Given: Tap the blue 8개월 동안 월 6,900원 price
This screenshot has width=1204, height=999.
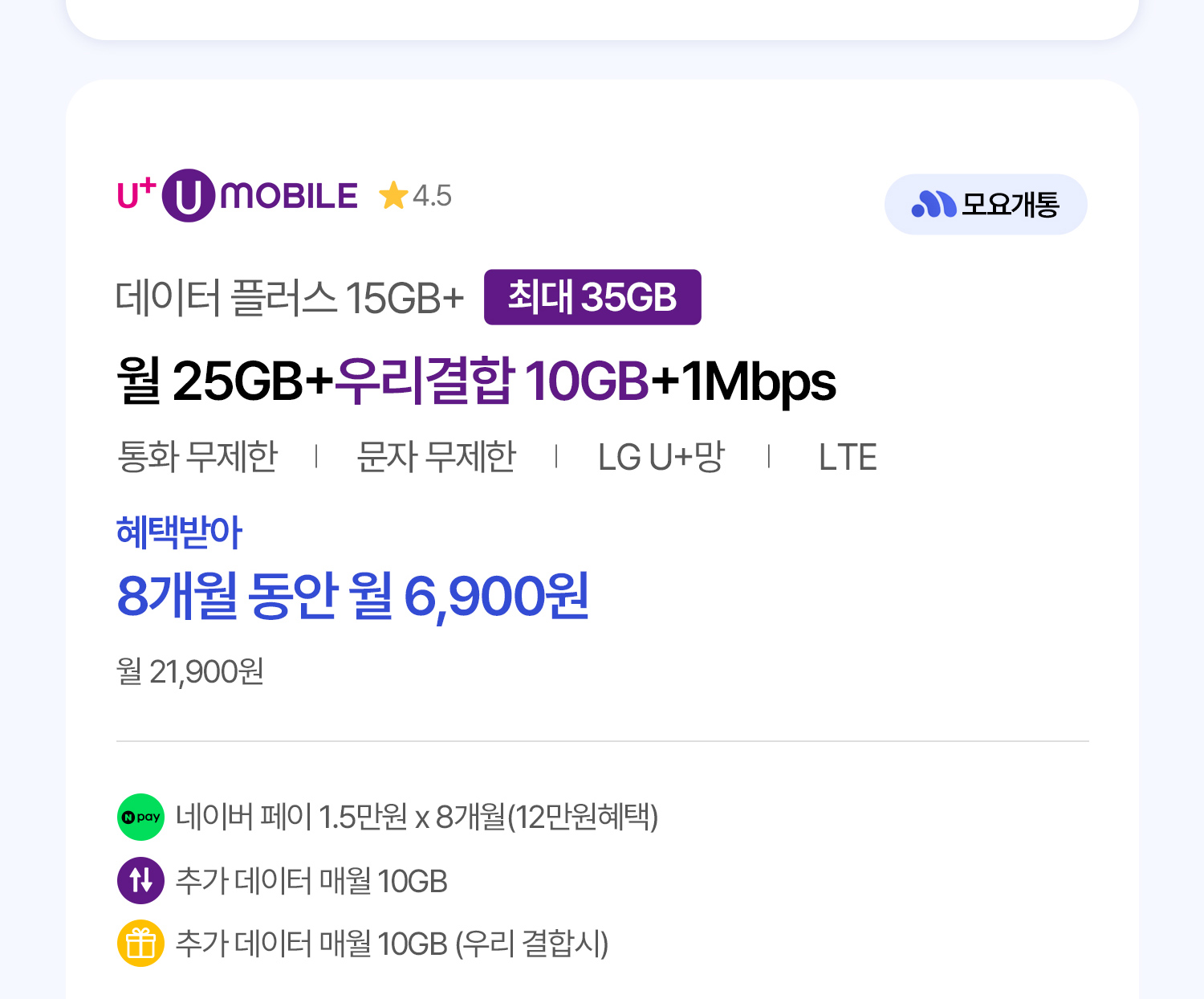Looking at the screenshot, I should 353,596.
